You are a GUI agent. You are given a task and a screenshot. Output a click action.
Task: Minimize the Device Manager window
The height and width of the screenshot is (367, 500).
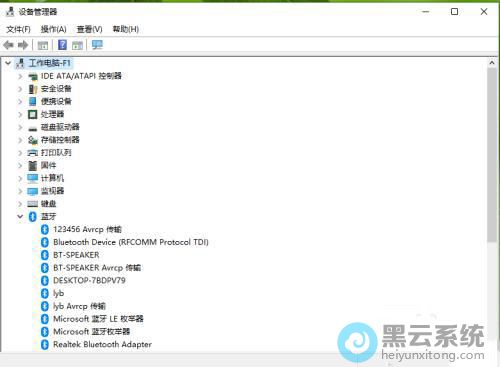click(425, 12)
